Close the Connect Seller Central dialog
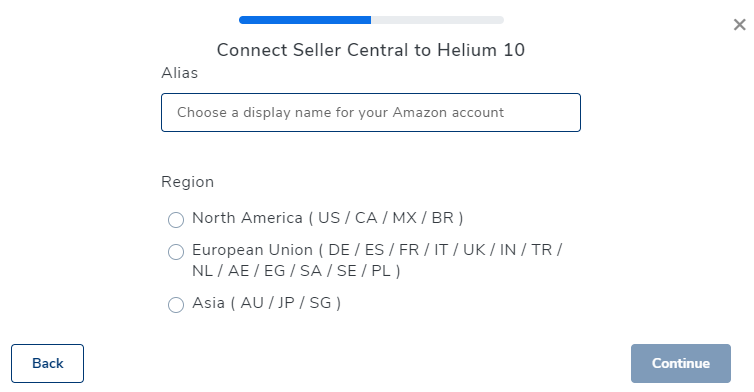The image size is (754, 392). 739,25
